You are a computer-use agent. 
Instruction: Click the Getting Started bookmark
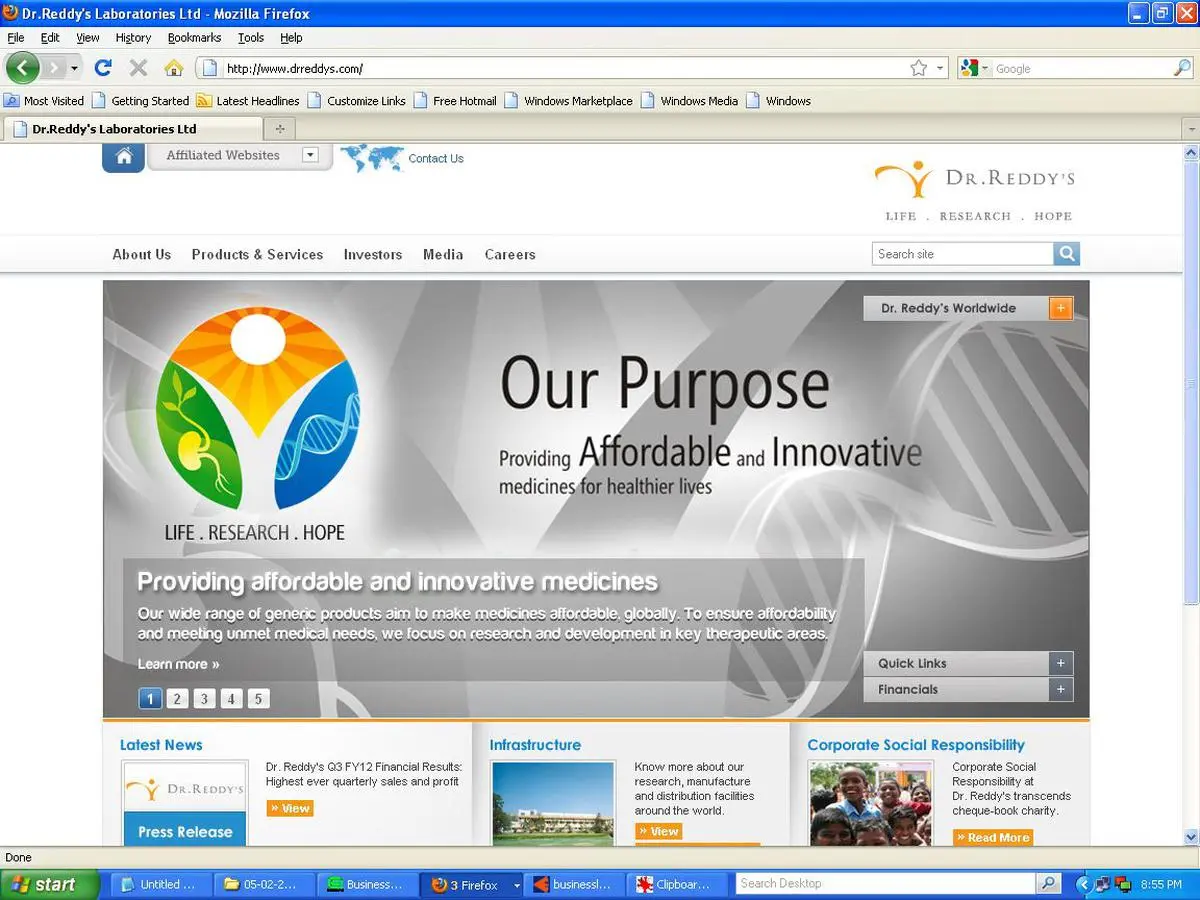(140, 101)
